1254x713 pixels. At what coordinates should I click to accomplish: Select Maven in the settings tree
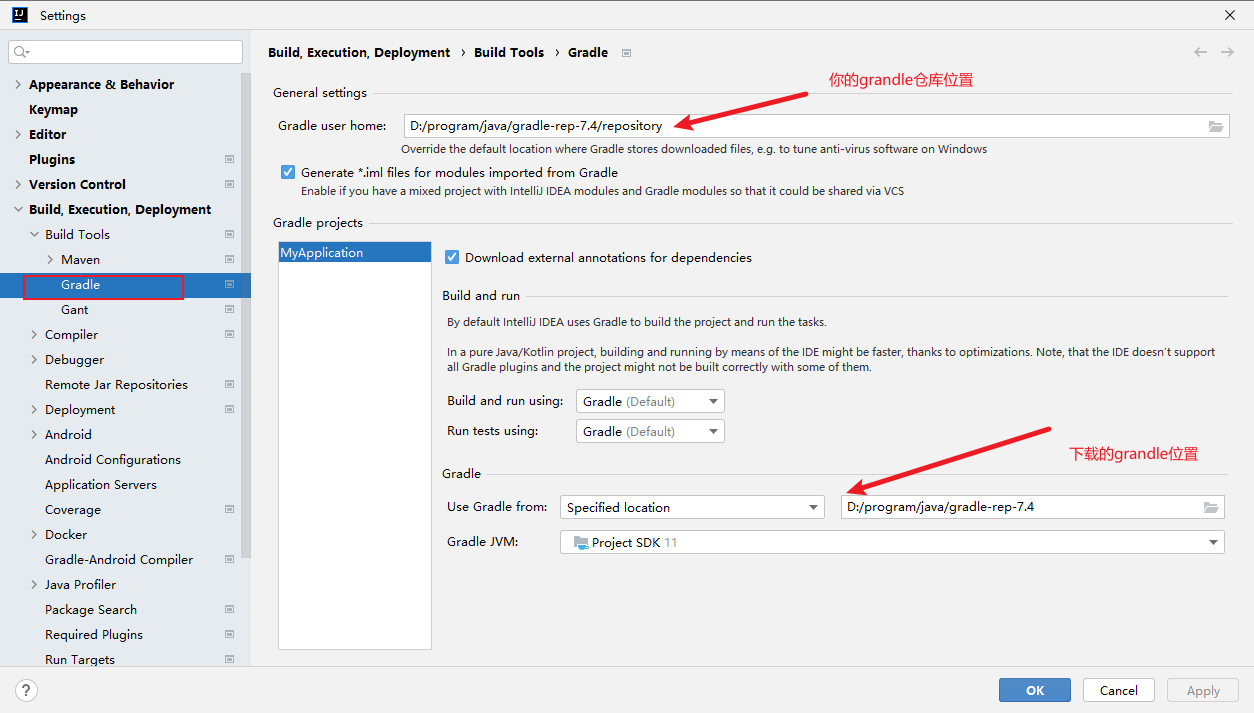pos(80,259)
